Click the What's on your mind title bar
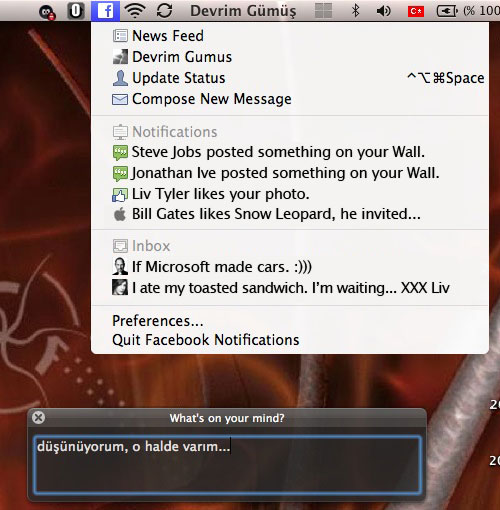Viewport: 500px width, 510px height. click(227, 418)
